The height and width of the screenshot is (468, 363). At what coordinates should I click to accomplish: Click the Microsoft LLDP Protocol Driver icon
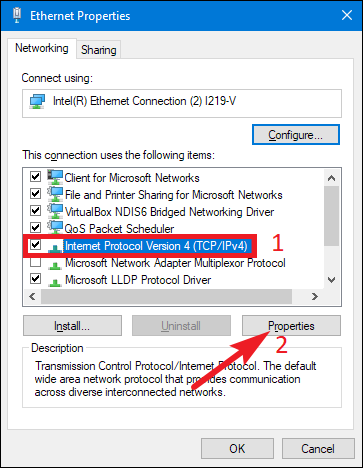[54, 282]
